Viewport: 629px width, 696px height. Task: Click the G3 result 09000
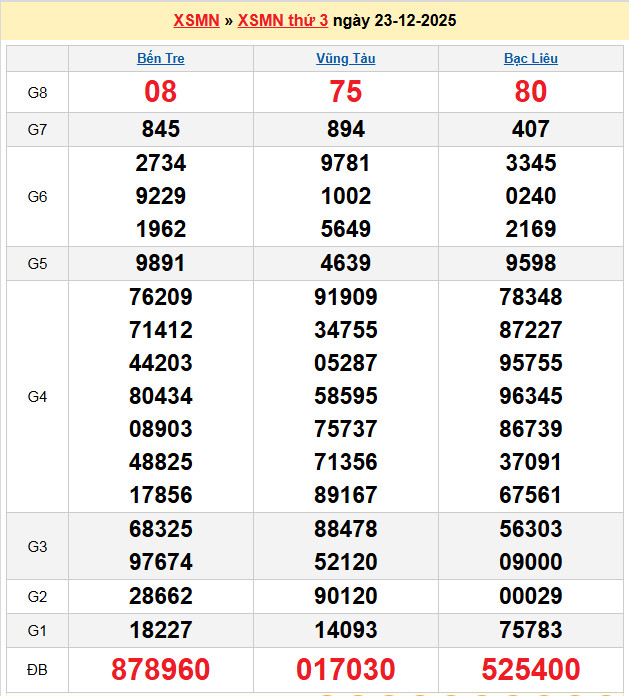tap(530, 562)
